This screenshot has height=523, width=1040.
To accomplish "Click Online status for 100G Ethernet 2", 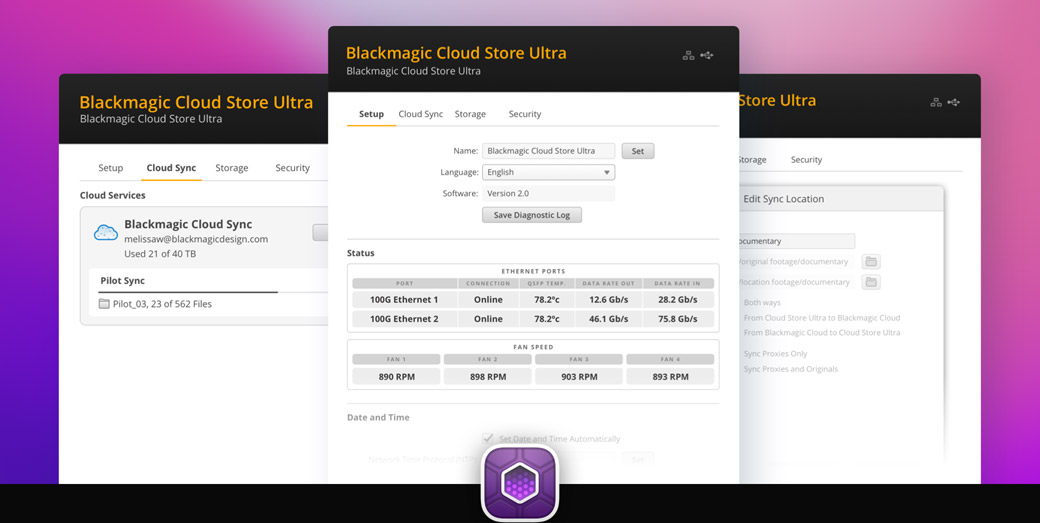I will [x=488, y=319].
